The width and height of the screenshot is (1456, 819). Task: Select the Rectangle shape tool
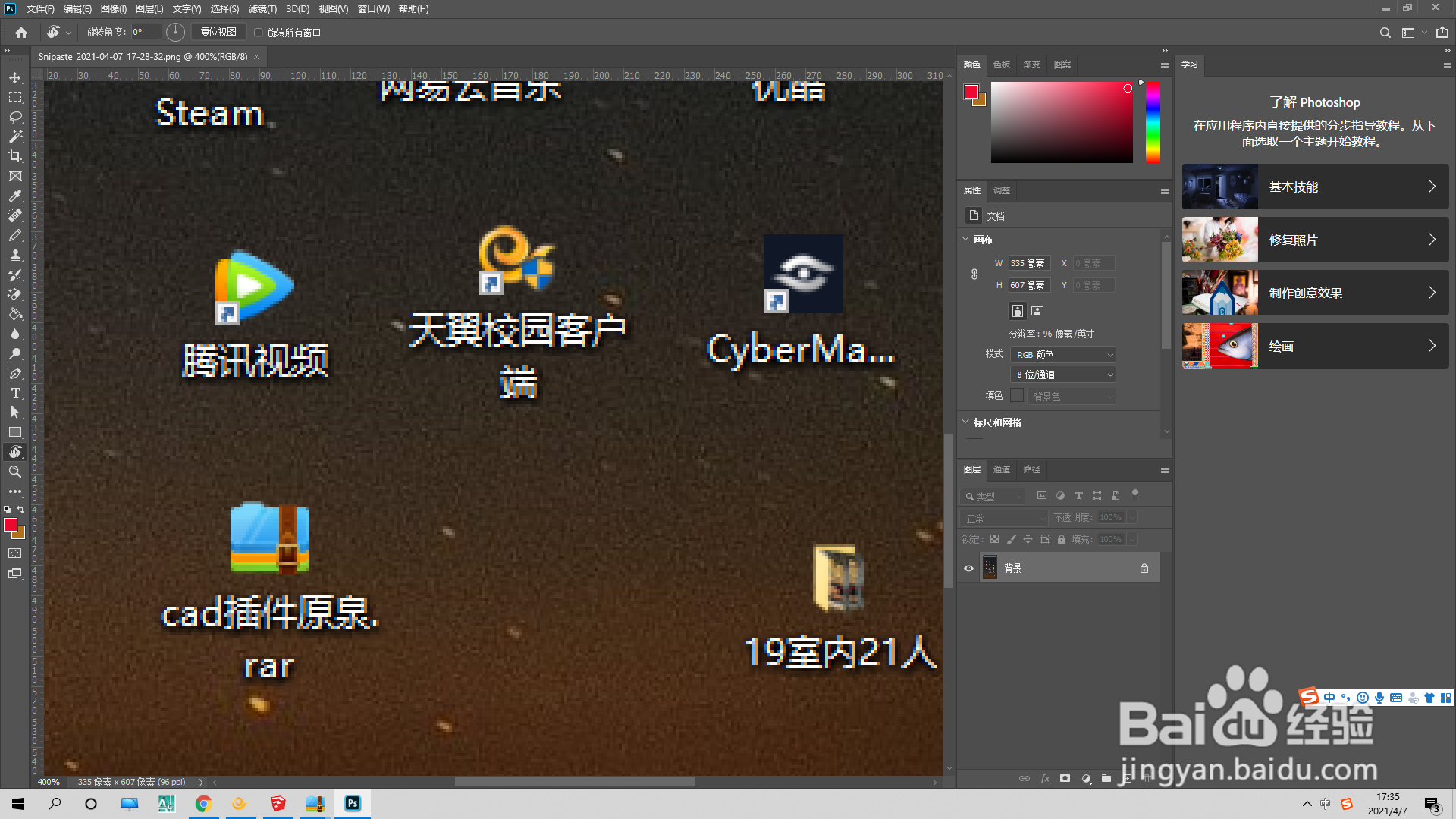[15, 432]
